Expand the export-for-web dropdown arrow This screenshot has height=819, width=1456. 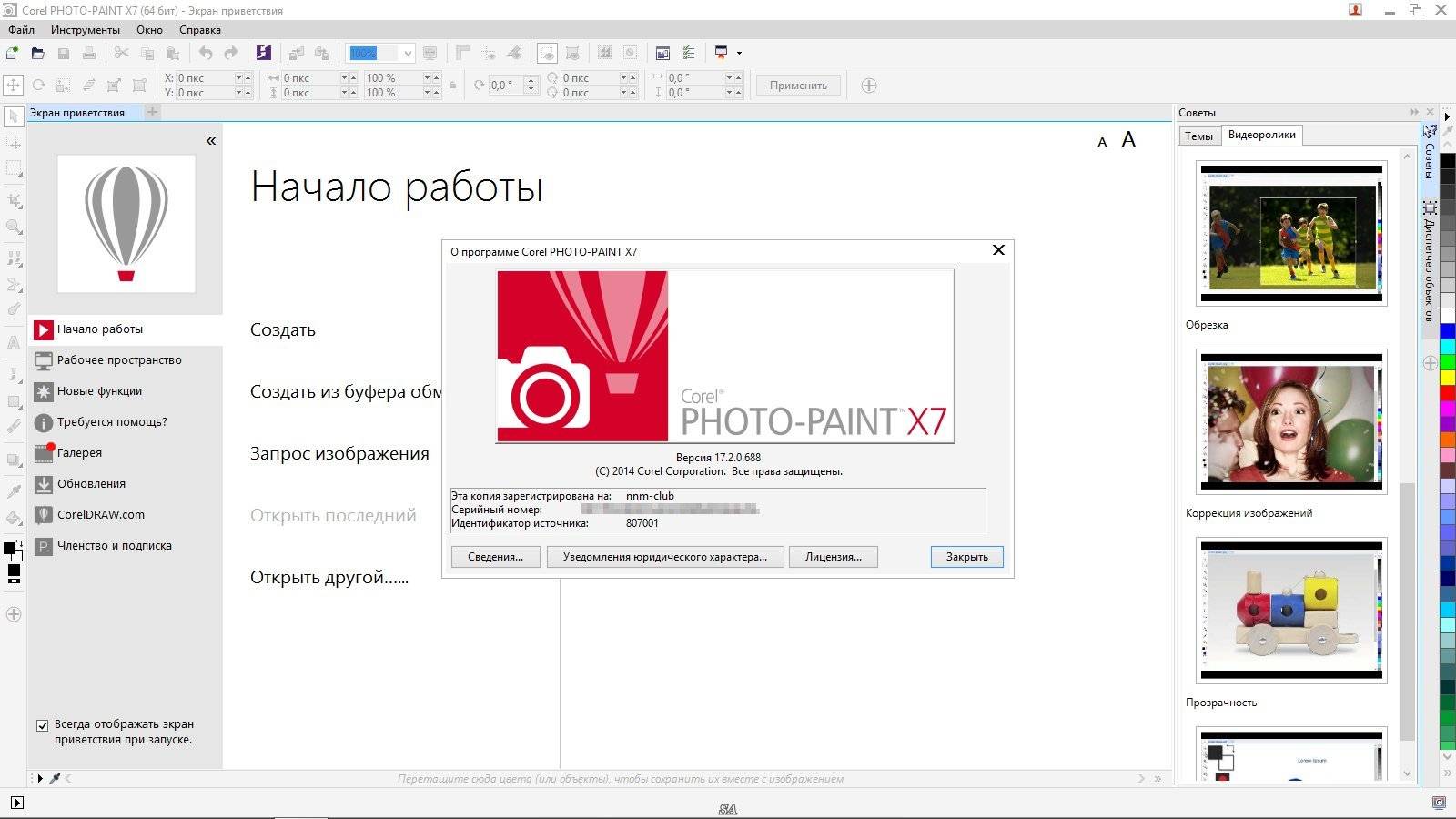pos(740,53)
